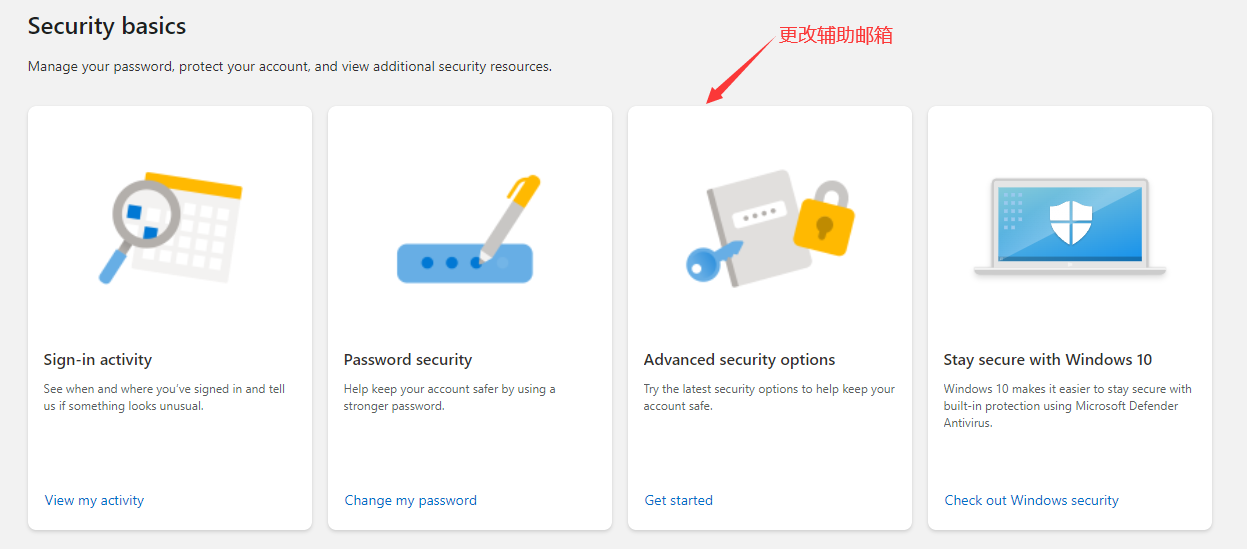Click the red Chinese annotation text
Viewport: 1247px width, 549px height.
[x=835, y=35]
